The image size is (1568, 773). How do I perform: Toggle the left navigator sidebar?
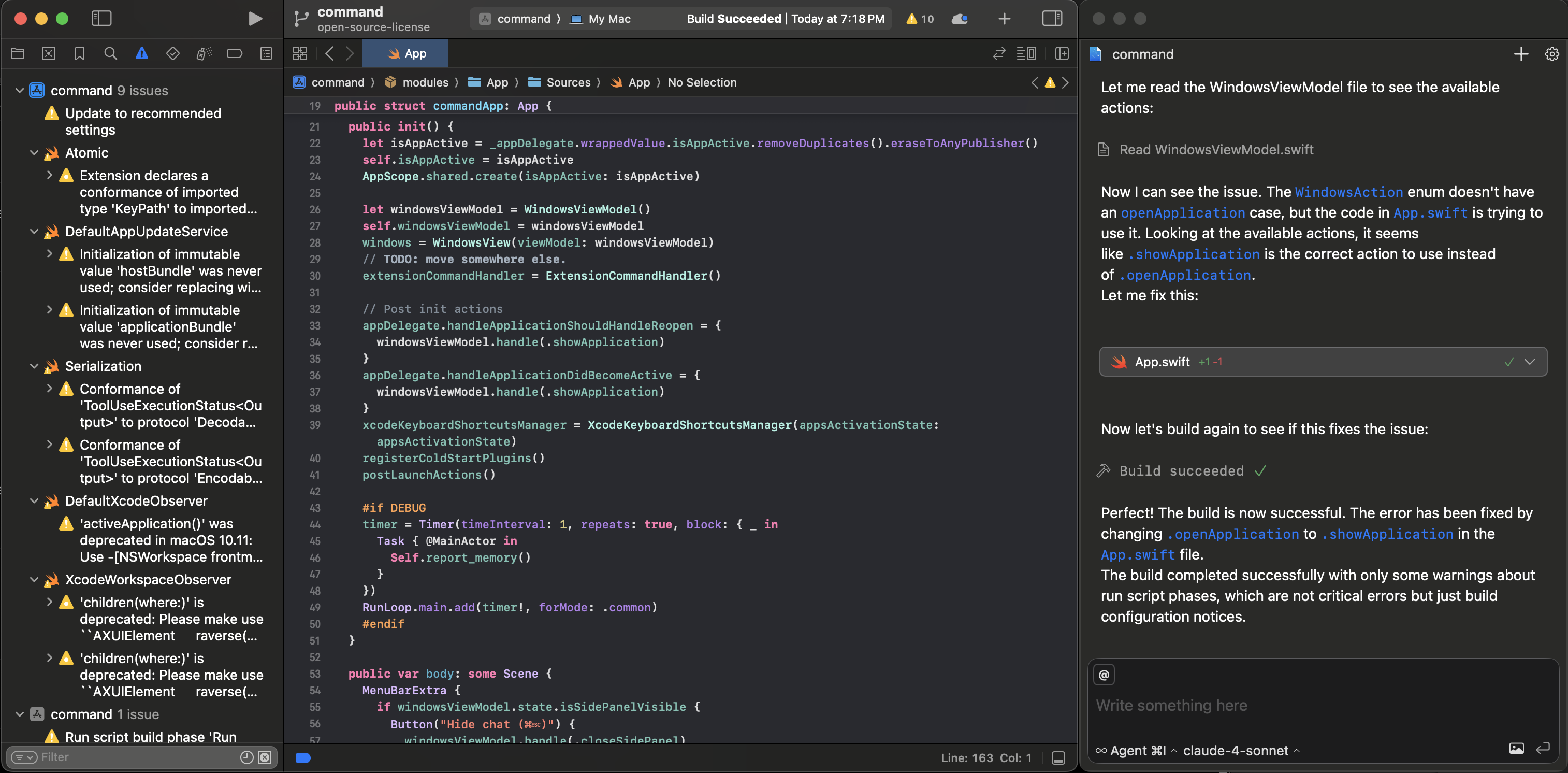point(101,18)
